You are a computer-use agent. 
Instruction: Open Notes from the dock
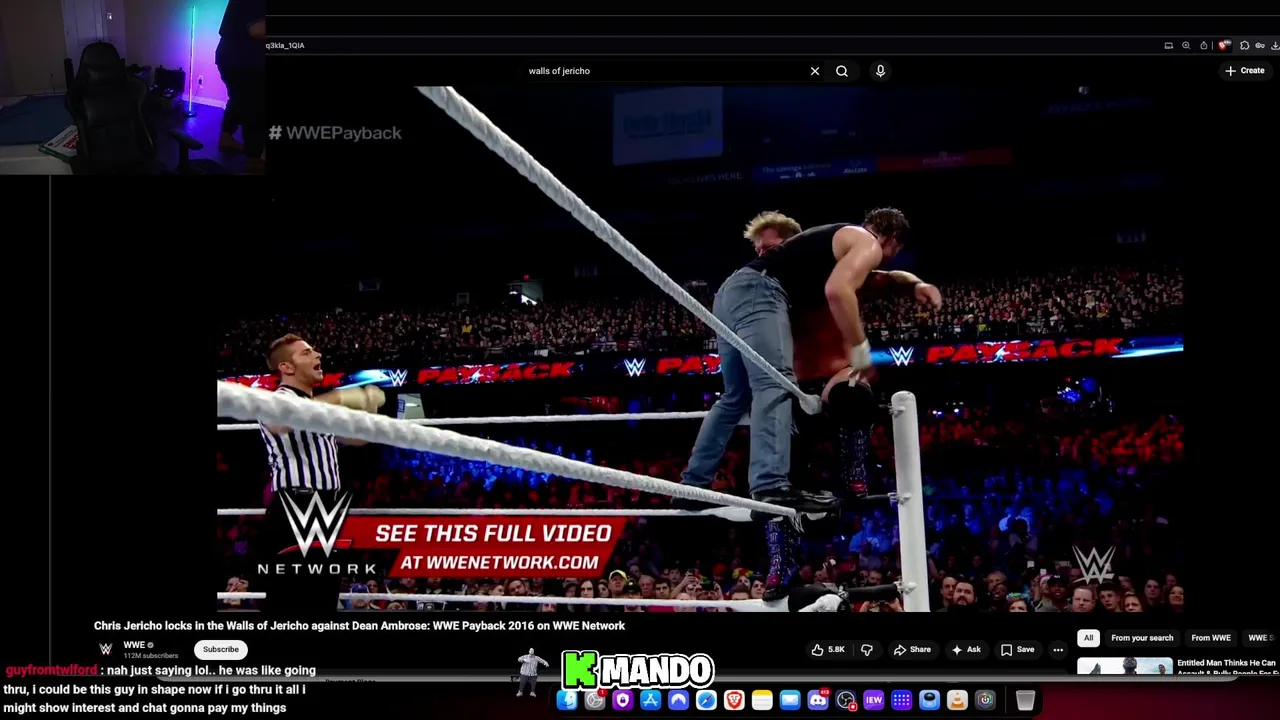762,700
